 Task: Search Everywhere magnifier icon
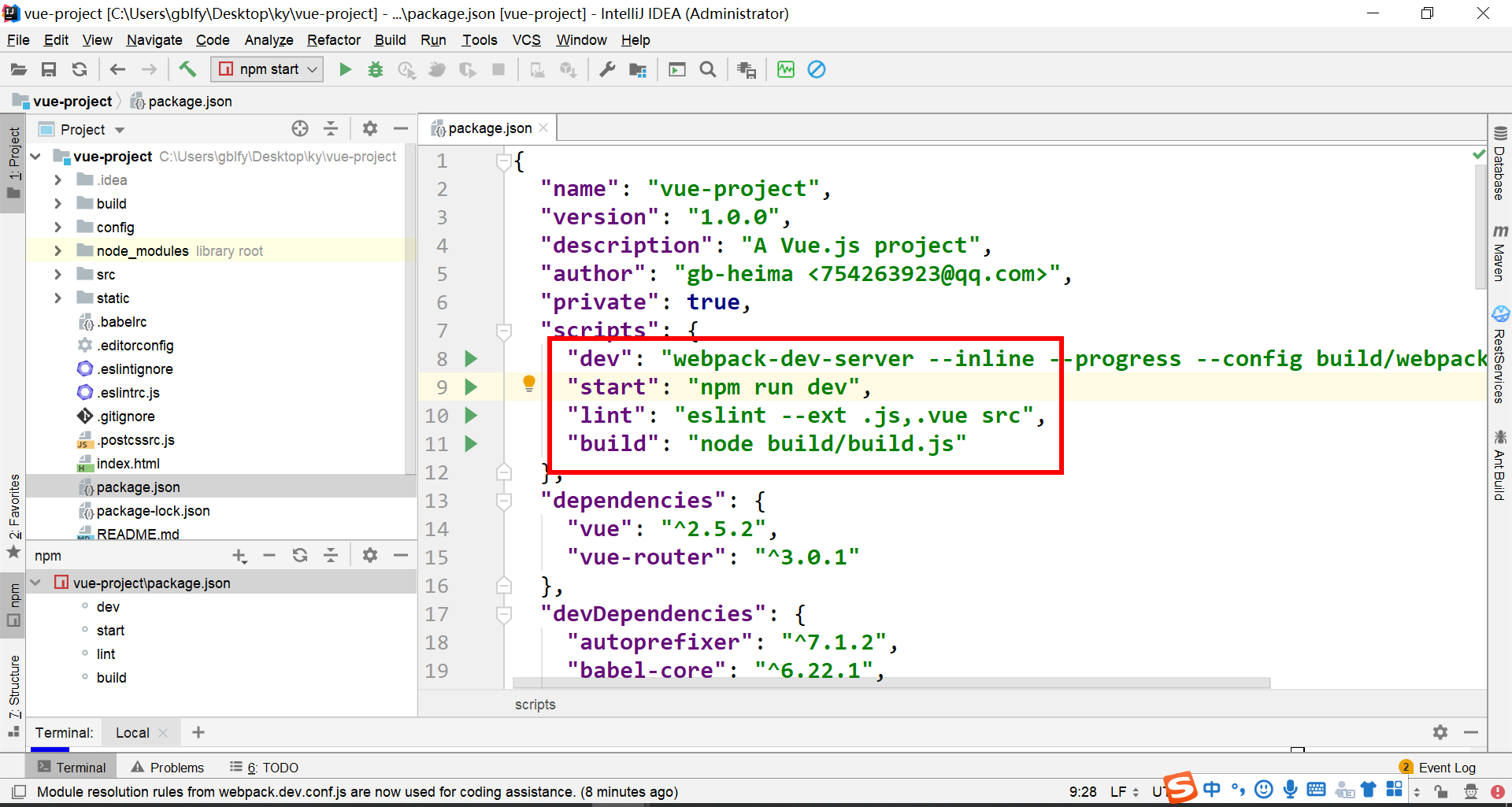tap(708, 70)
